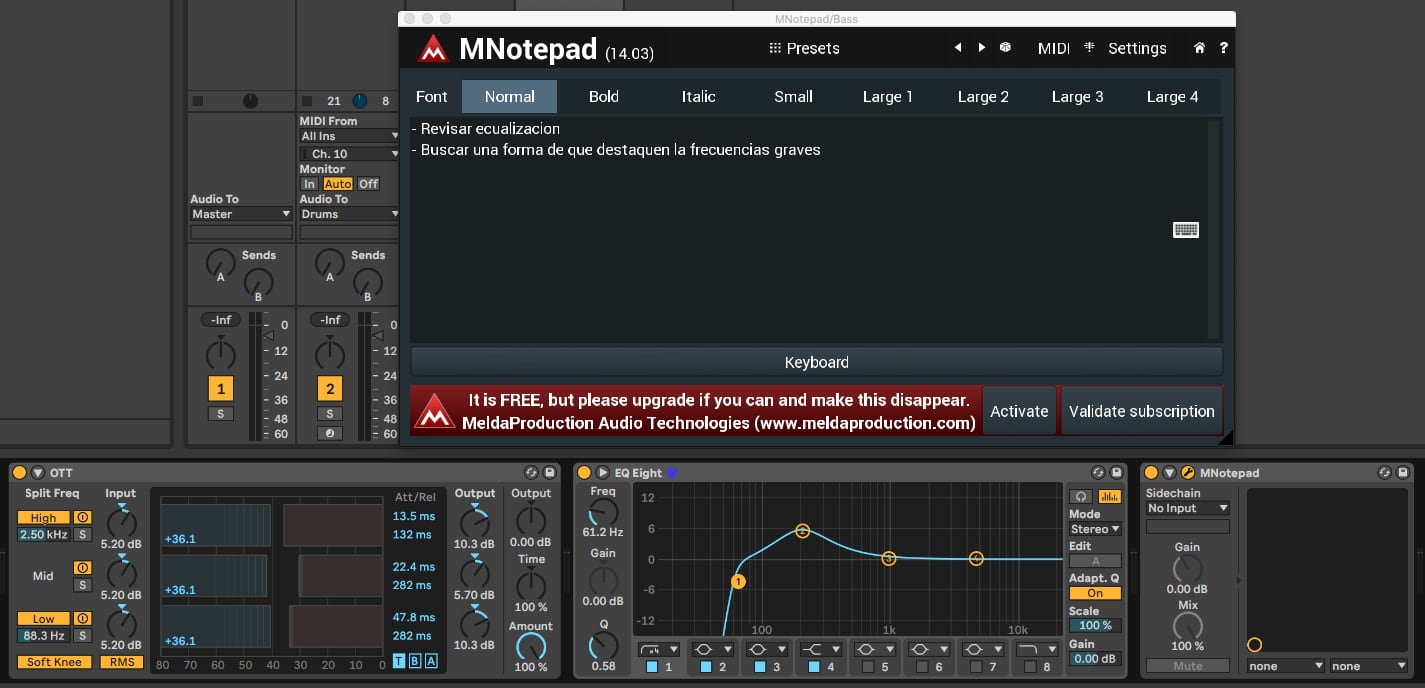This screenshot has width=1425, height=688.
Task: Adjust the MNotepad device Mix knob
Action: tap(1187, 627)
